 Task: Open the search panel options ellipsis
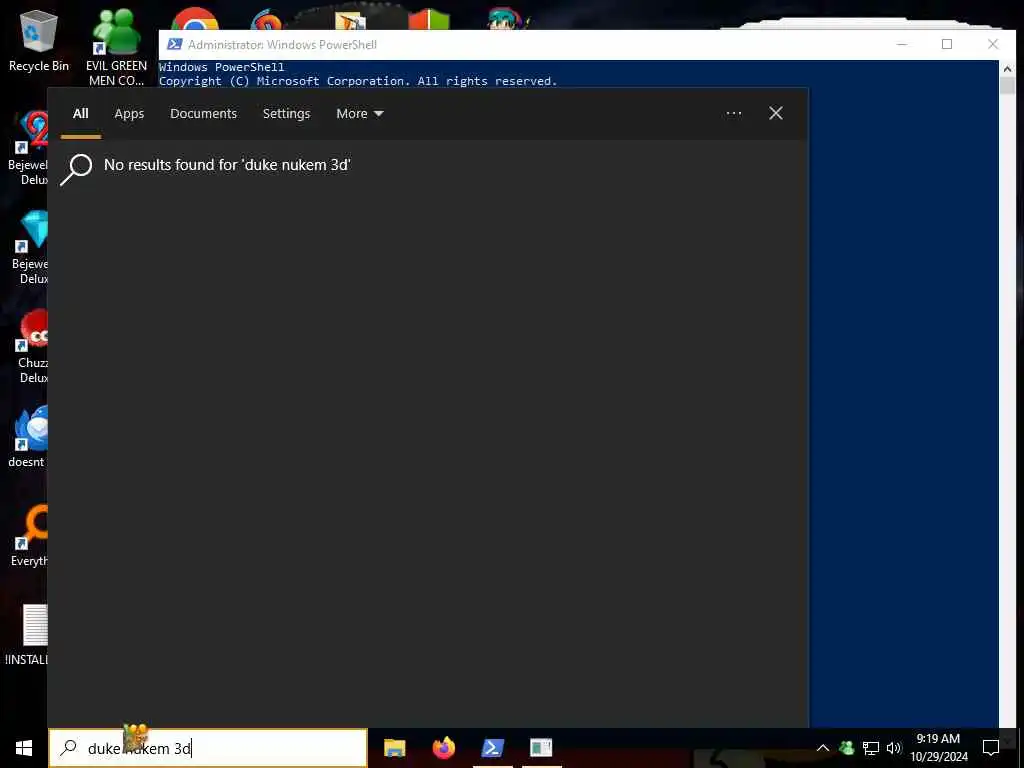pyautogui.click(x=734, y=114)
